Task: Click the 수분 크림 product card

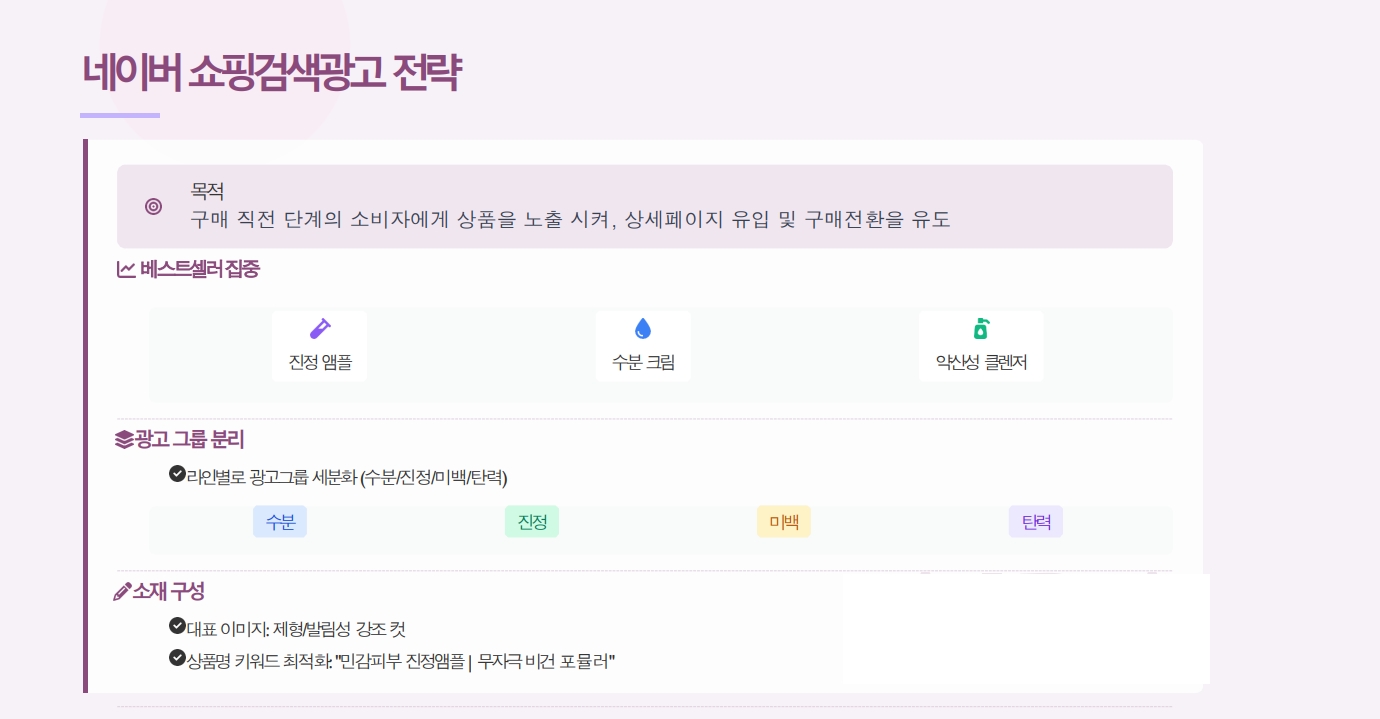Action: point(643,346)
